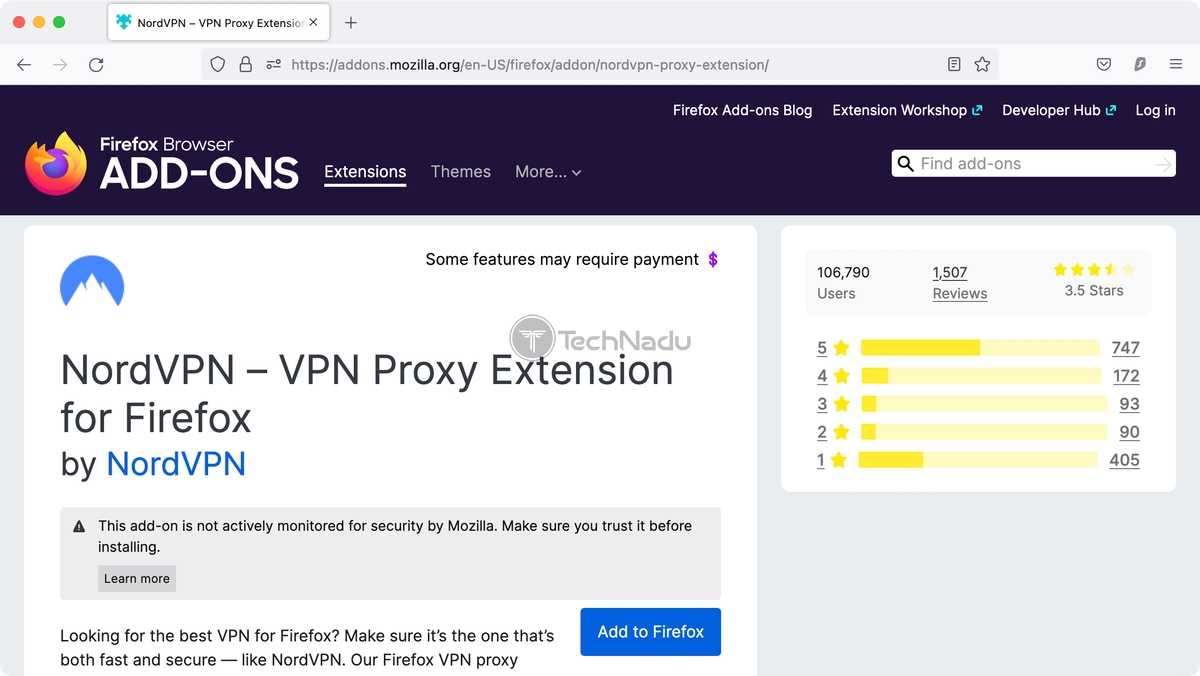Open the Developer Hub link

click(1059, 110)
